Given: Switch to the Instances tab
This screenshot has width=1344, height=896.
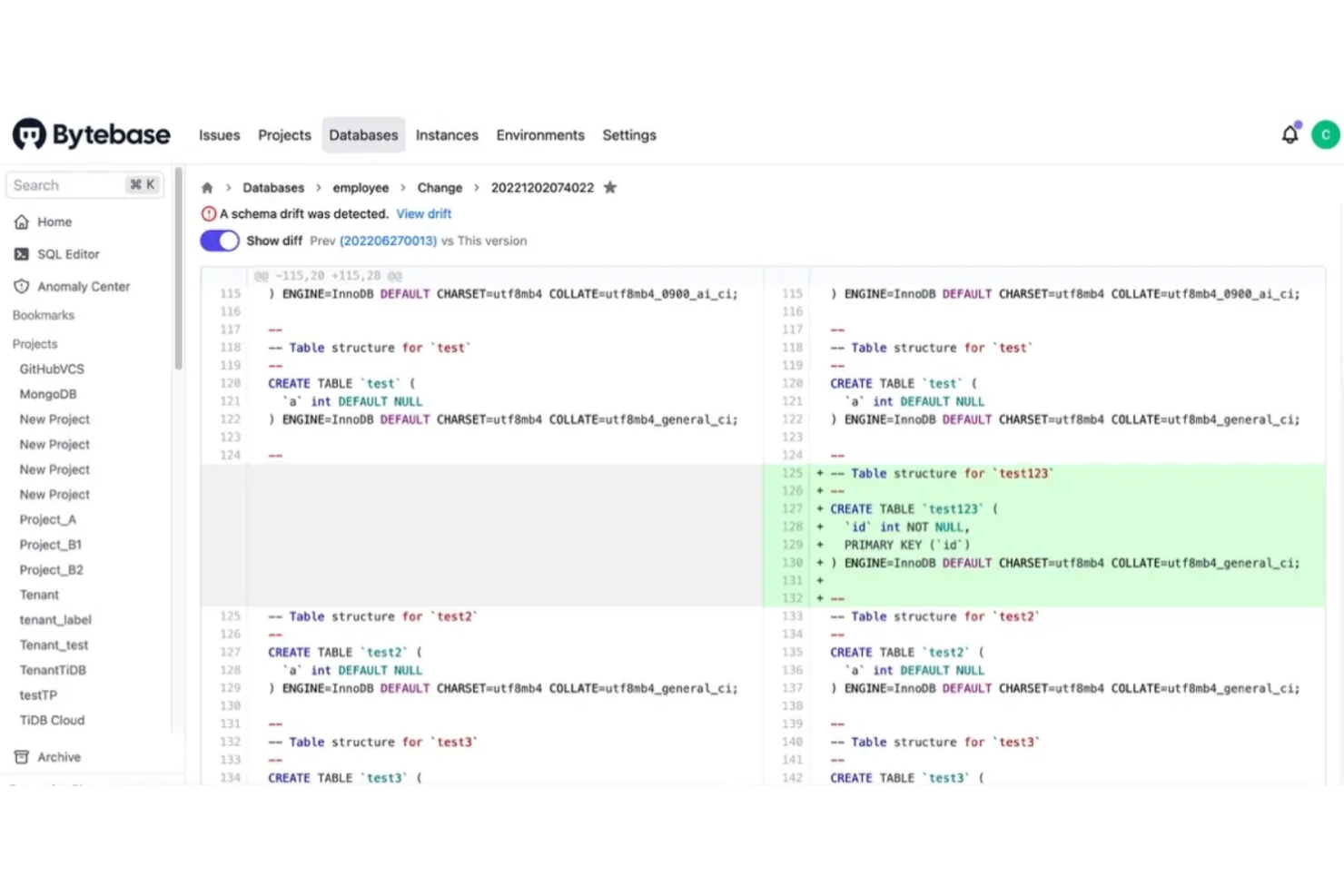Looking at the screenshot, I should 447,134.
